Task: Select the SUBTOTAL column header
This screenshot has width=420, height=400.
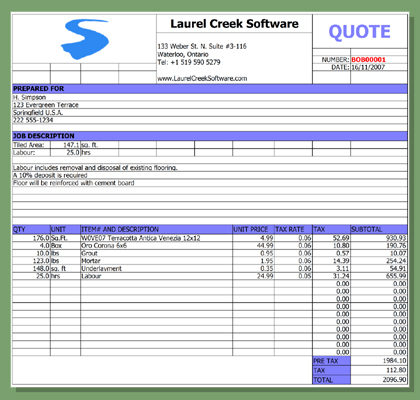Action: [x=379, y=229]
